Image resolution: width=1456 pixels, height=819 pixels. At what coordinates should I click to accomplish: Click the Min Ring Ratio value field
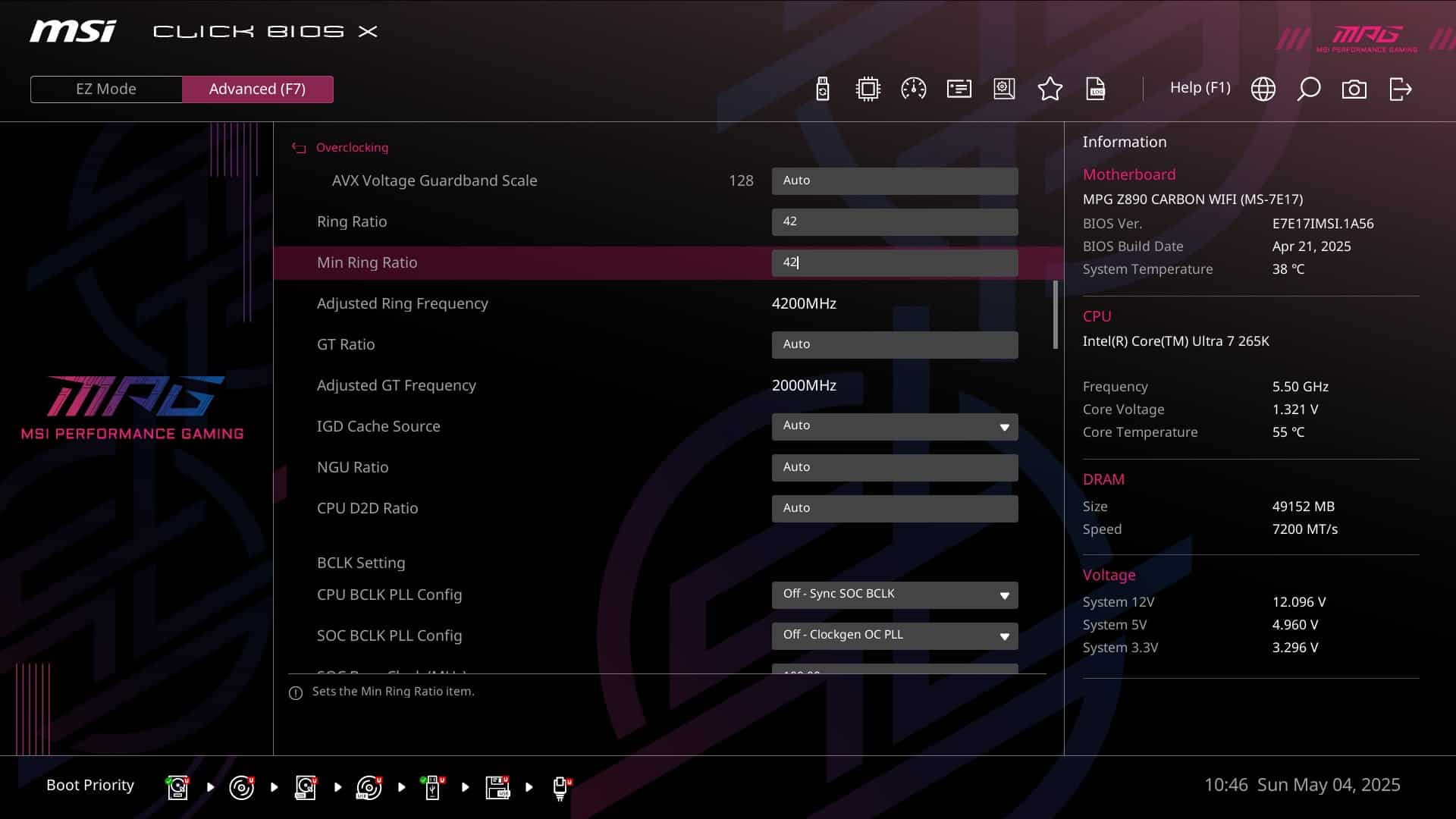coord(895,262)
